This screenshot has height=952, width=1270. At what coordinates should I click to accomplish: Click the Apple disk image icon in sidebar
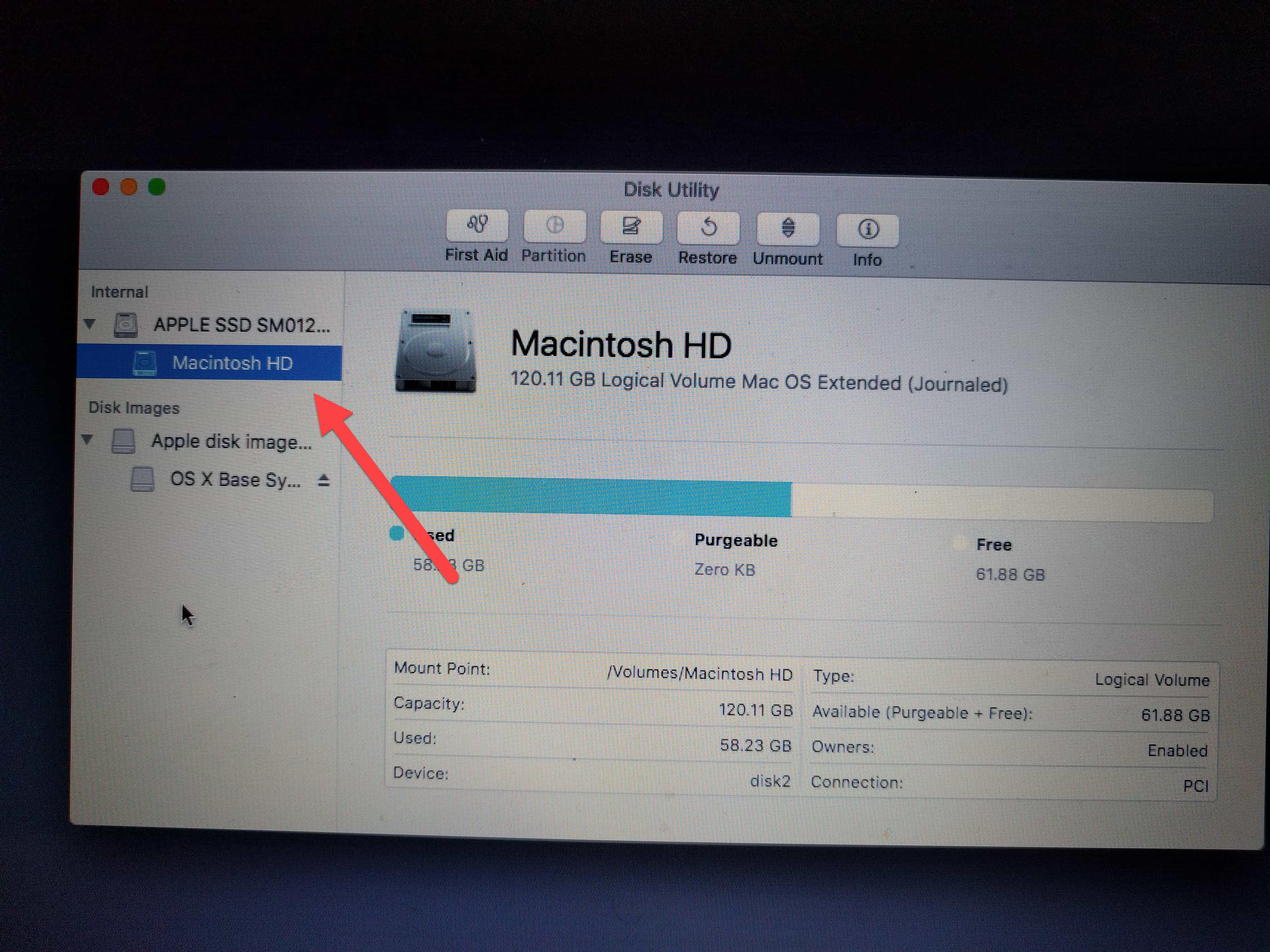pos(123,441)
